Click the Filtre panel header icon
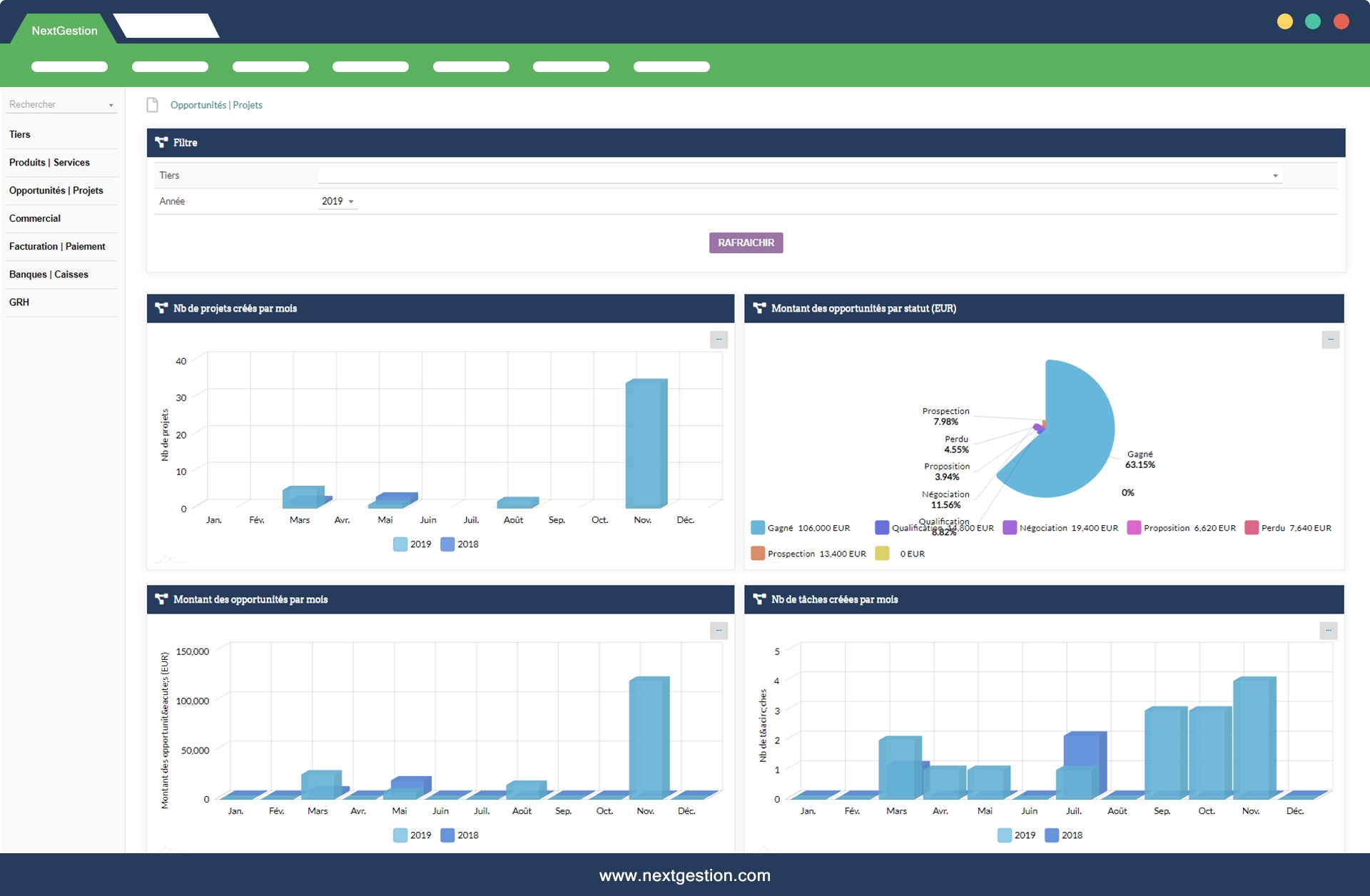 [161, 143]
